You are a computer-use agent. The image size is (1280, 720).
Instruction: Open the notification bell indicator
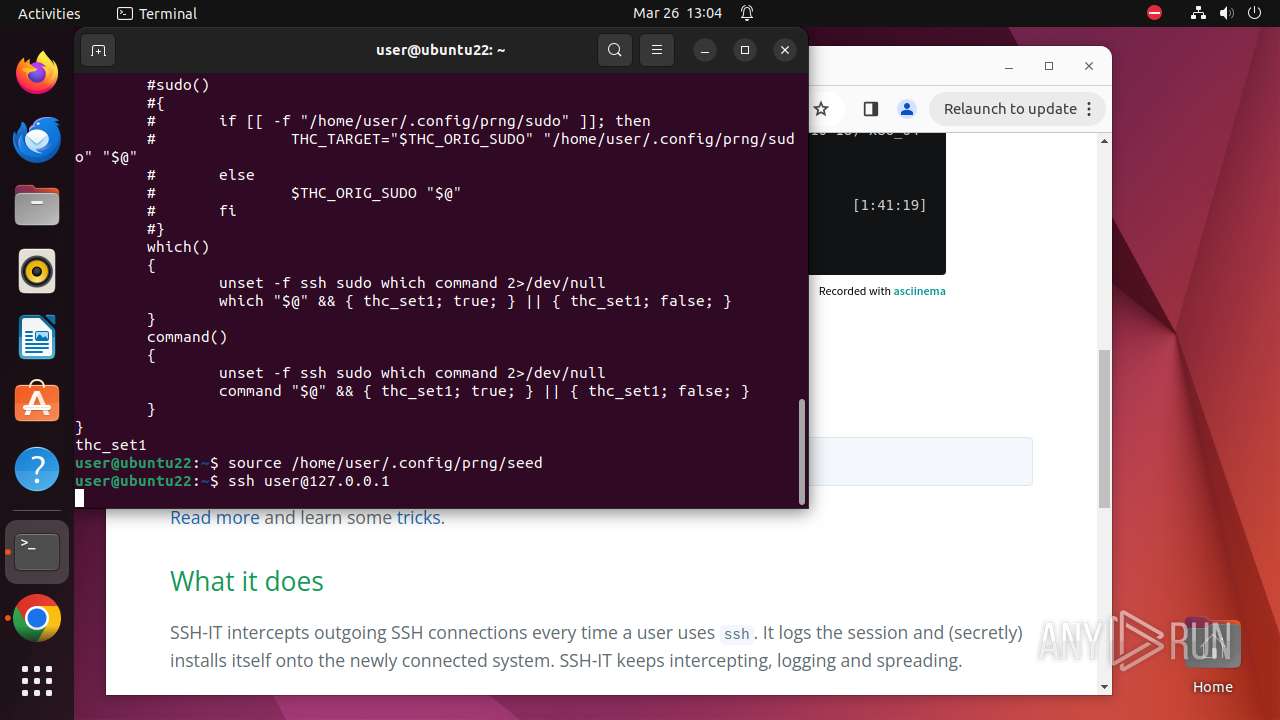pyautogui.click(x=747, y=13)
